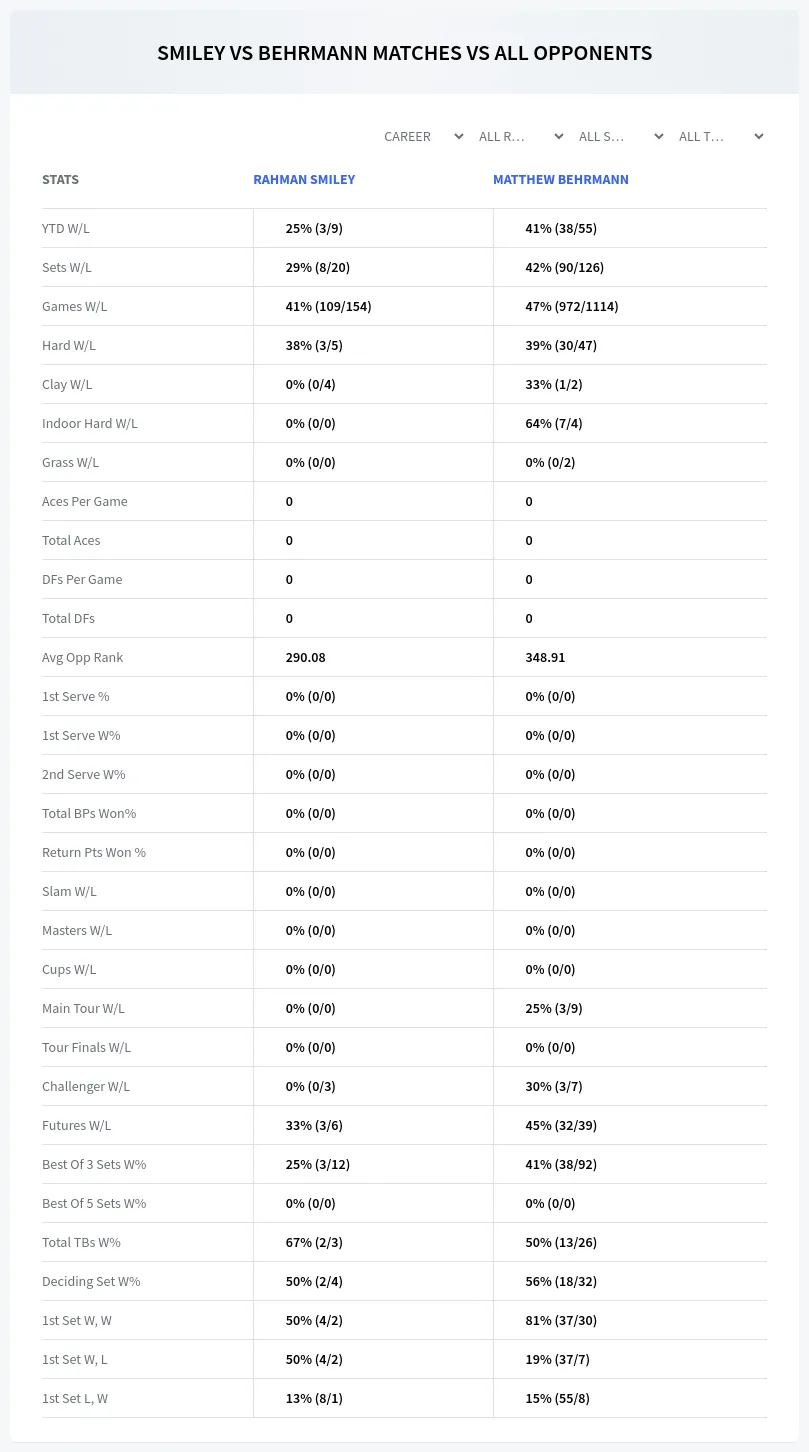Select the STATS column header
809x1452 pixels.
tap(60, 180)
